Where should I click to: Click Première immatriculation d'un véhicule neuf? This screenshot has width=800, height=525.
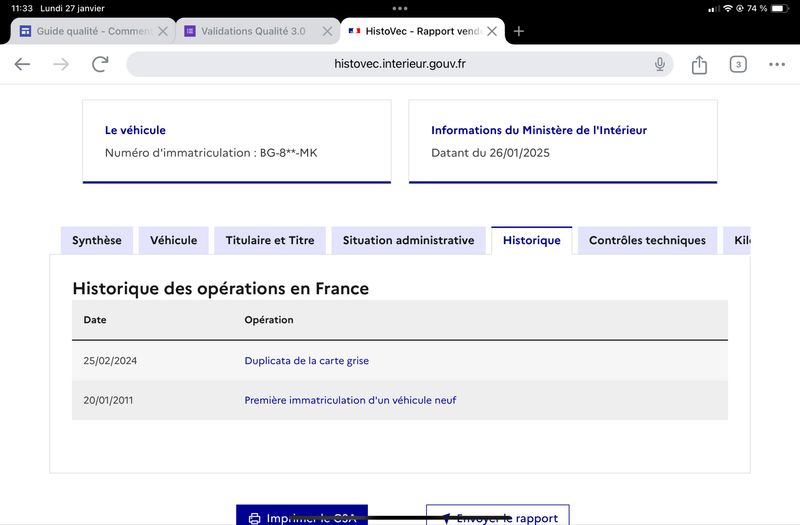[350, 400]
